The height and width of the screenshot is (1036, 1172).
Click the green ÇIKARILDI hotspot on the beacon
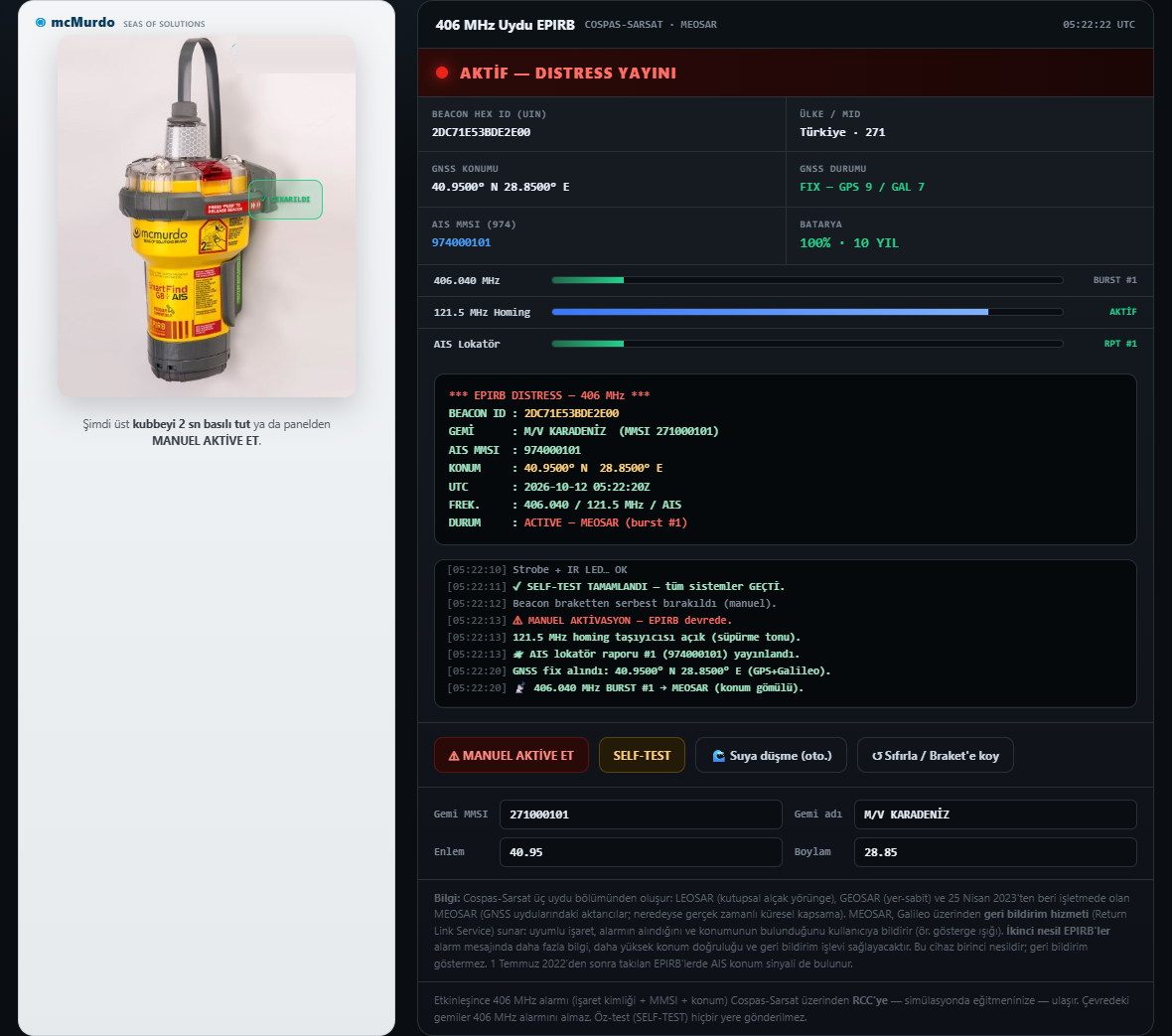[x=285, y=200]
